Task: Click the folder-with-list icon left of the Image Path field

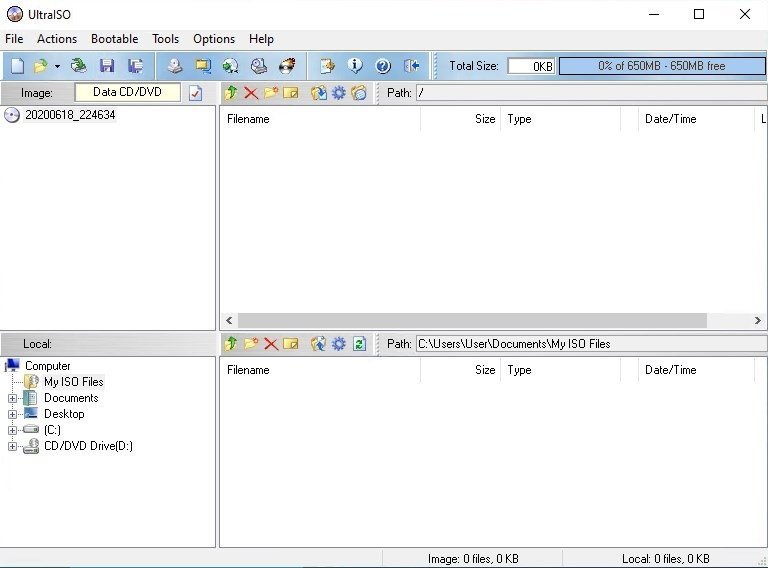Action: (359, 93)
